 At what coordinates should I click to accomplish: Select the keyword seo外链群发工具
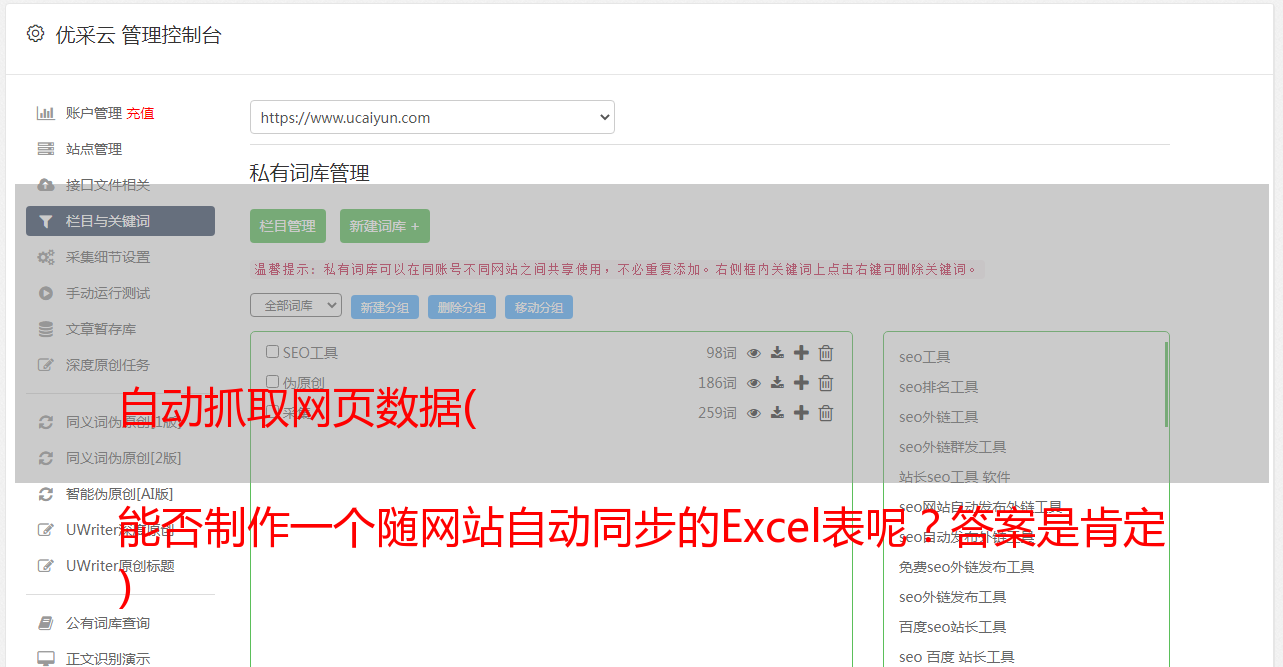(x=953, y=447)
